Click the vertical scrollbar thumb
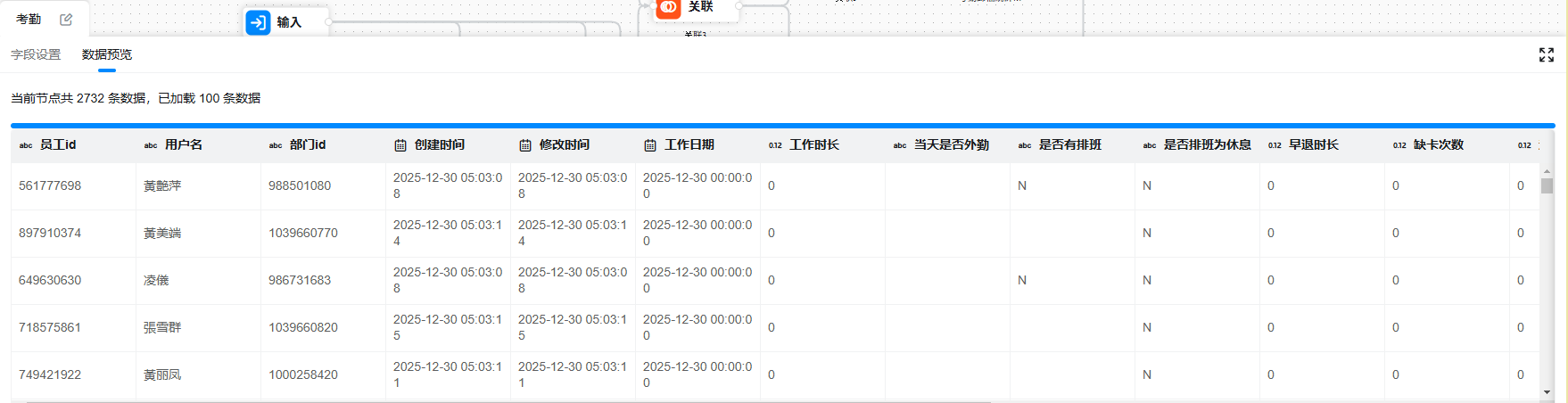Viewport: 1568px width, 403px height. pyautogui.click(x=1547, y=185)
